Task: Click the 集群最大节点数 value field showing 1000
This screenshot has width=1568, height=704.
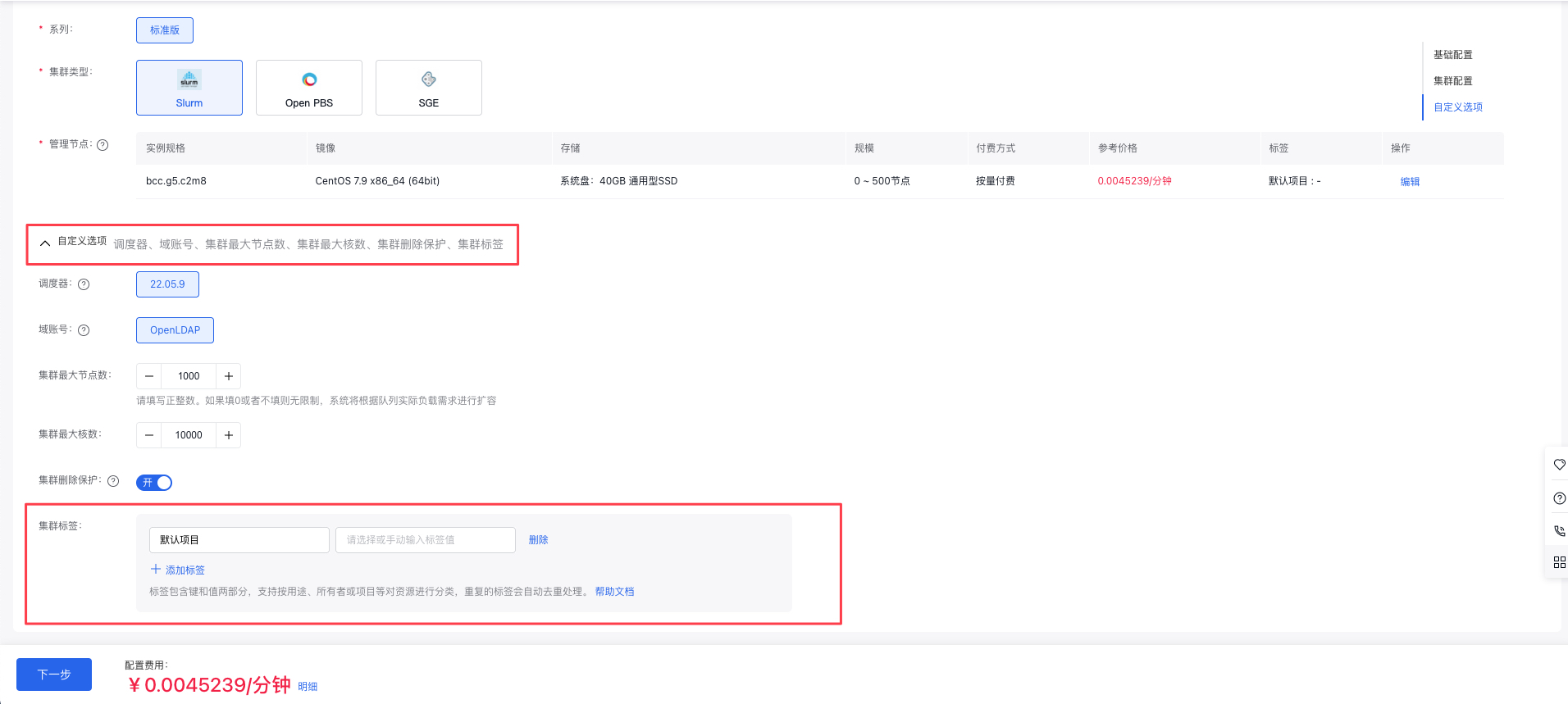Action: [x=189, y=376]
